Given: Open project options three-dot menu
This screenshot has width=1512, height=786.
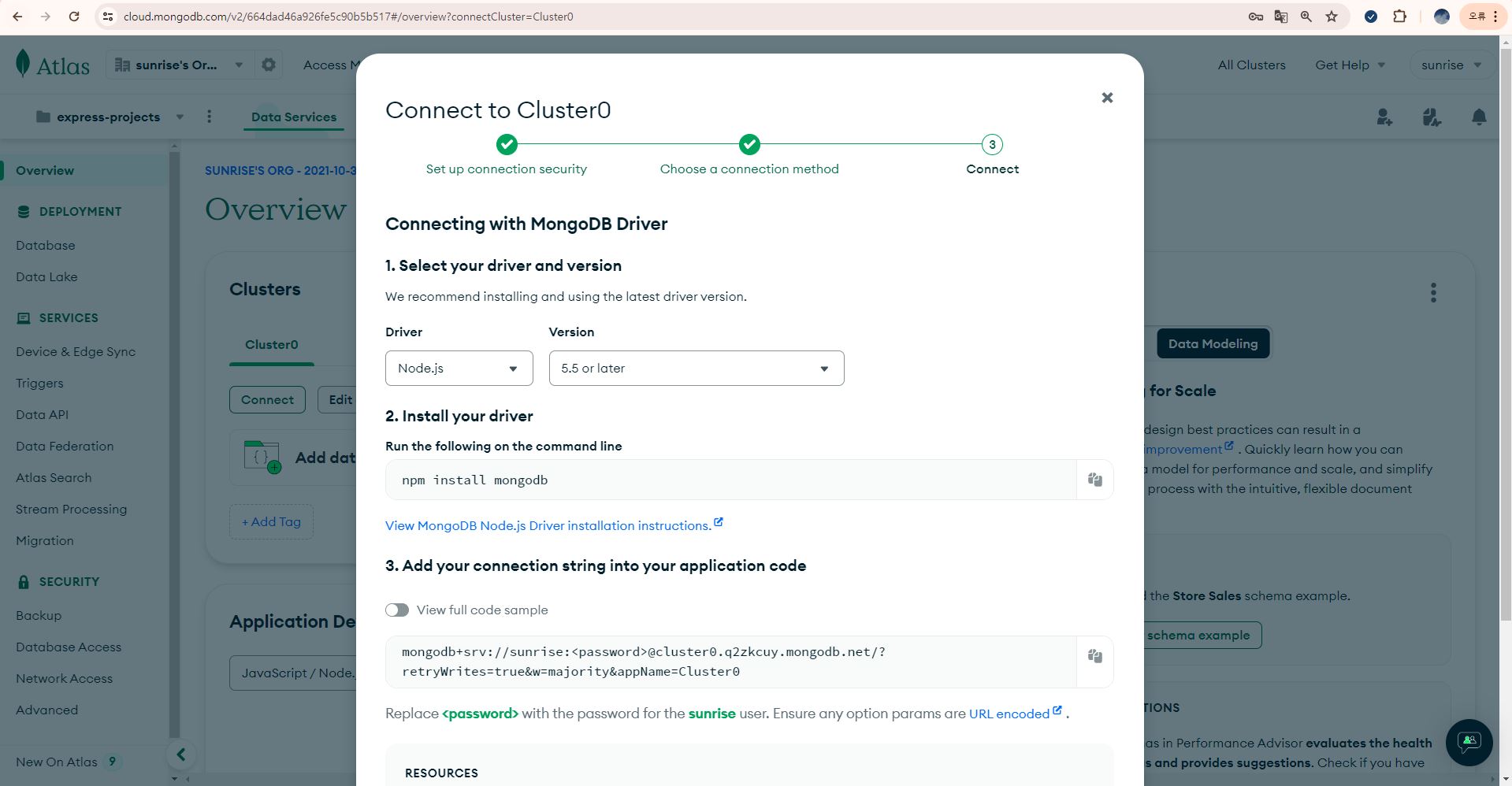Looking at the screenshot, I should tap(209, 117).
